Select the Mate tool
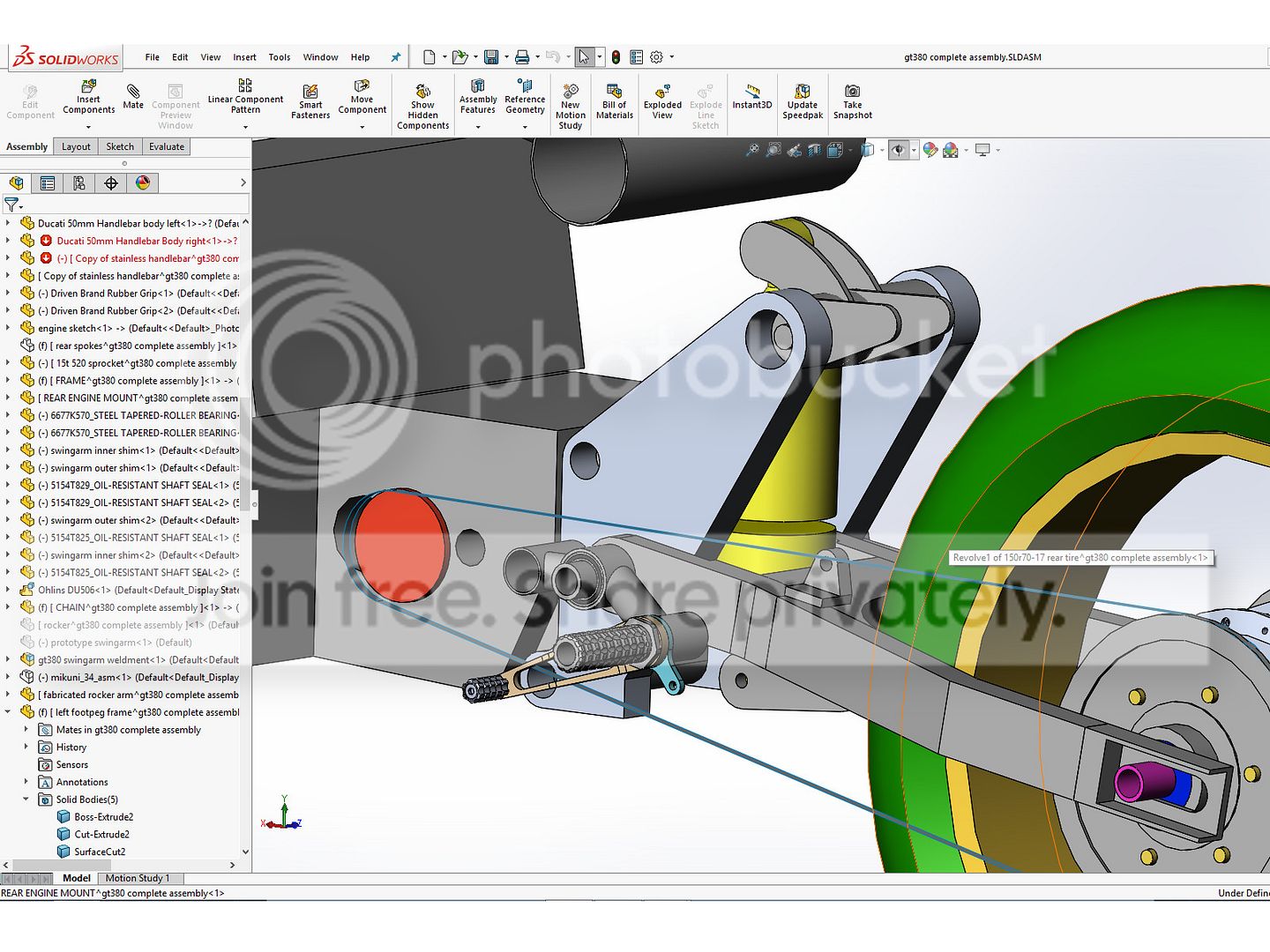The image size is (1270, 952). [x=133, y=97]
